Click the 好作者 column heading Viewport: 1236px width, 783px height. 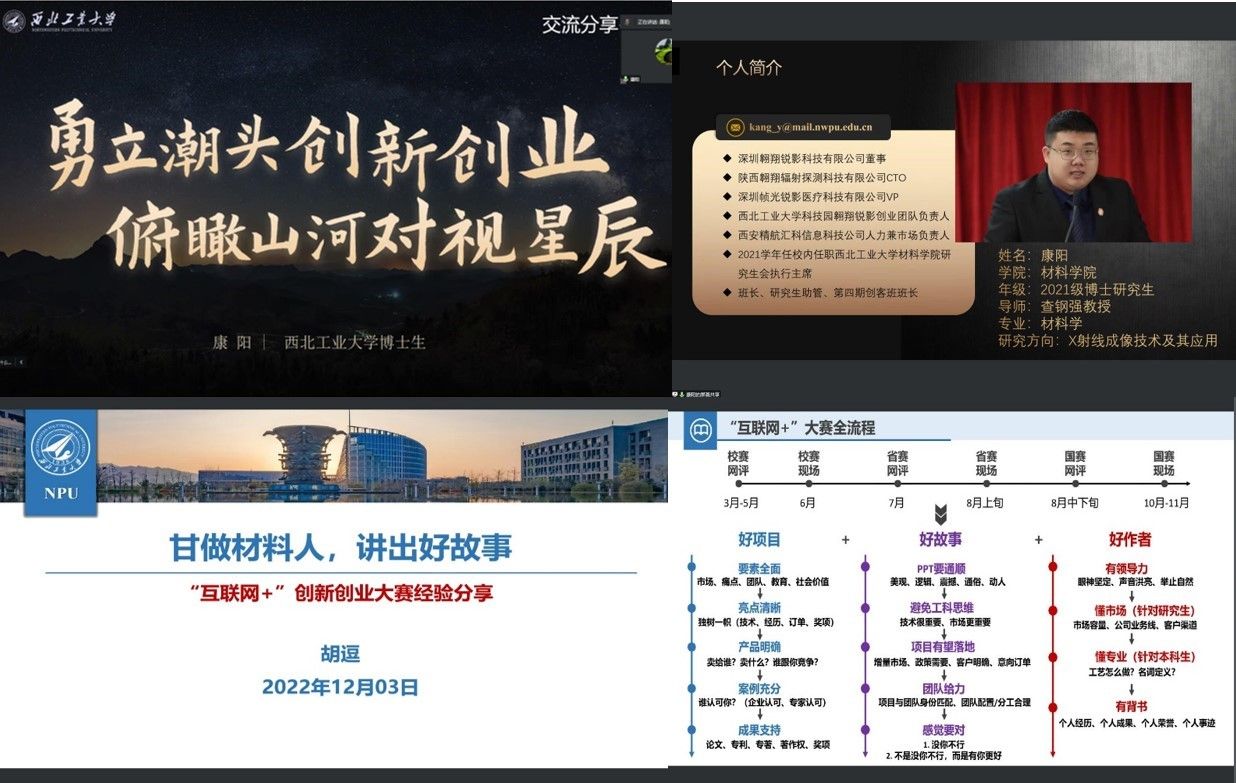pyautogui.click(x=1130, y=539)
